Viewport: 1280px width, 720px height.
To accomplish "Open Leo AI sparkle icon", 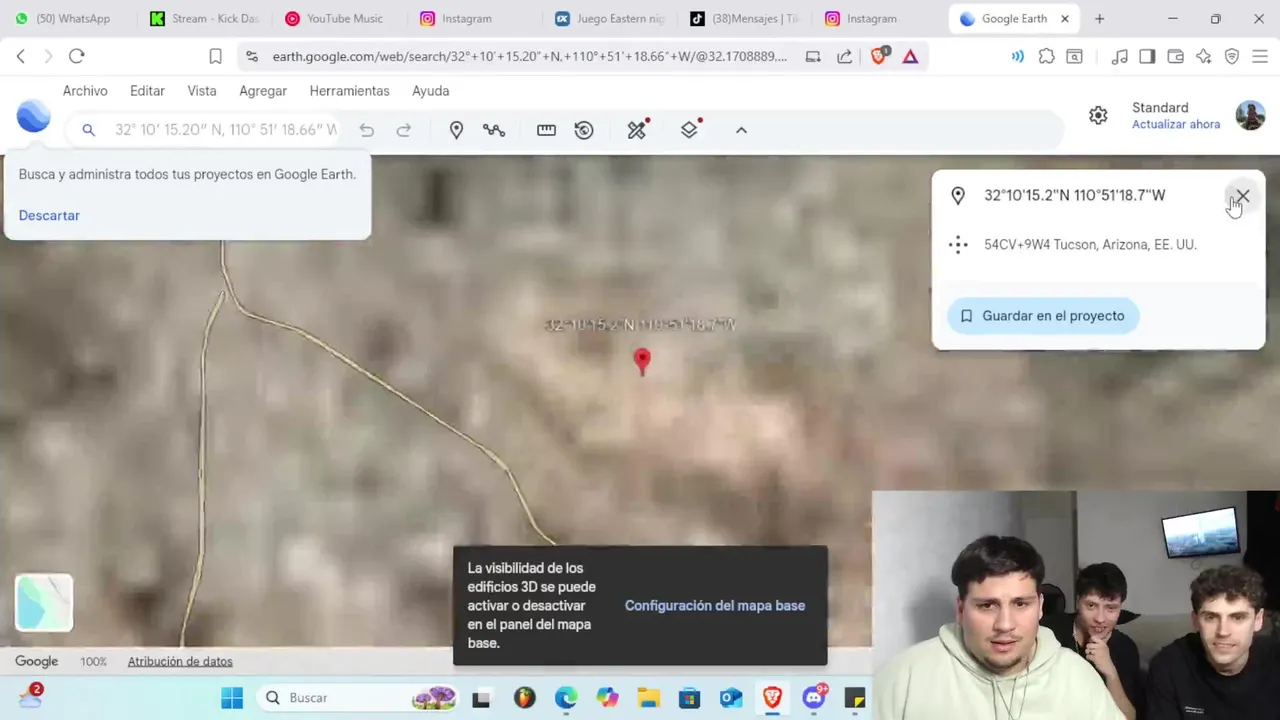I will (1204, 56).
